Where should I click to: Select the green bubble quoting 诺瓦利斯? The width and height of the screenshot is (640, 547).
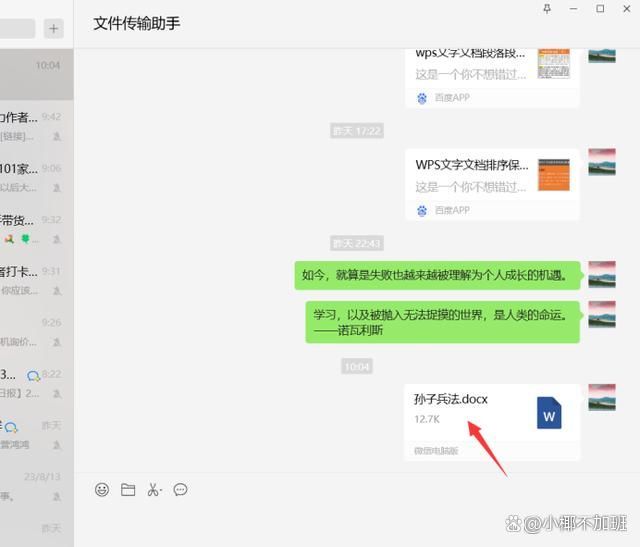coord(442,322)
